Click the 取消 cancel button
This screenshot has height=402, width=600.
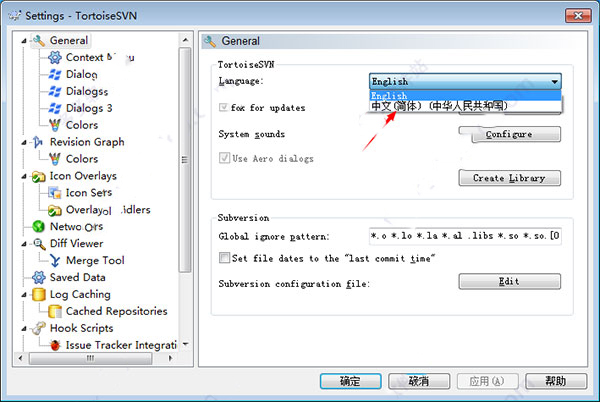(419, 381)
